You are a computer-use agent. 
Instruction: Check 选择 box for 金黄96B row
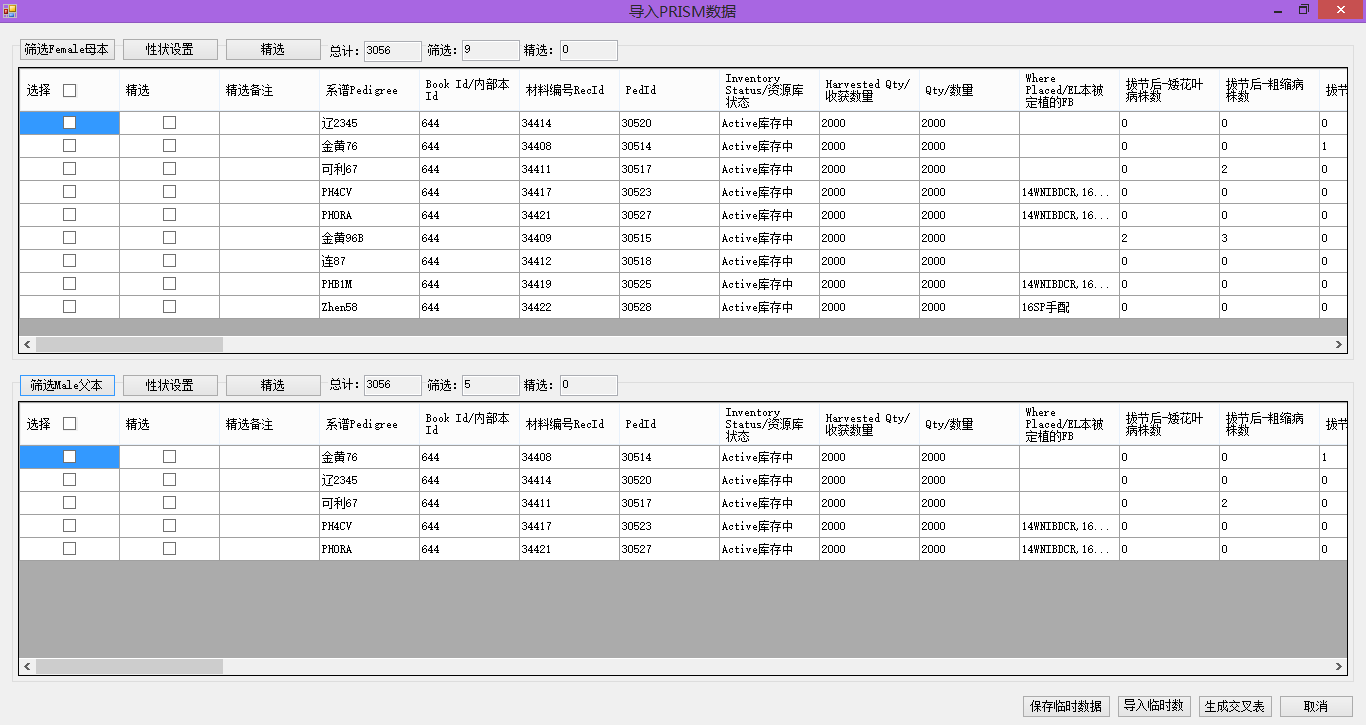point(69,238)
